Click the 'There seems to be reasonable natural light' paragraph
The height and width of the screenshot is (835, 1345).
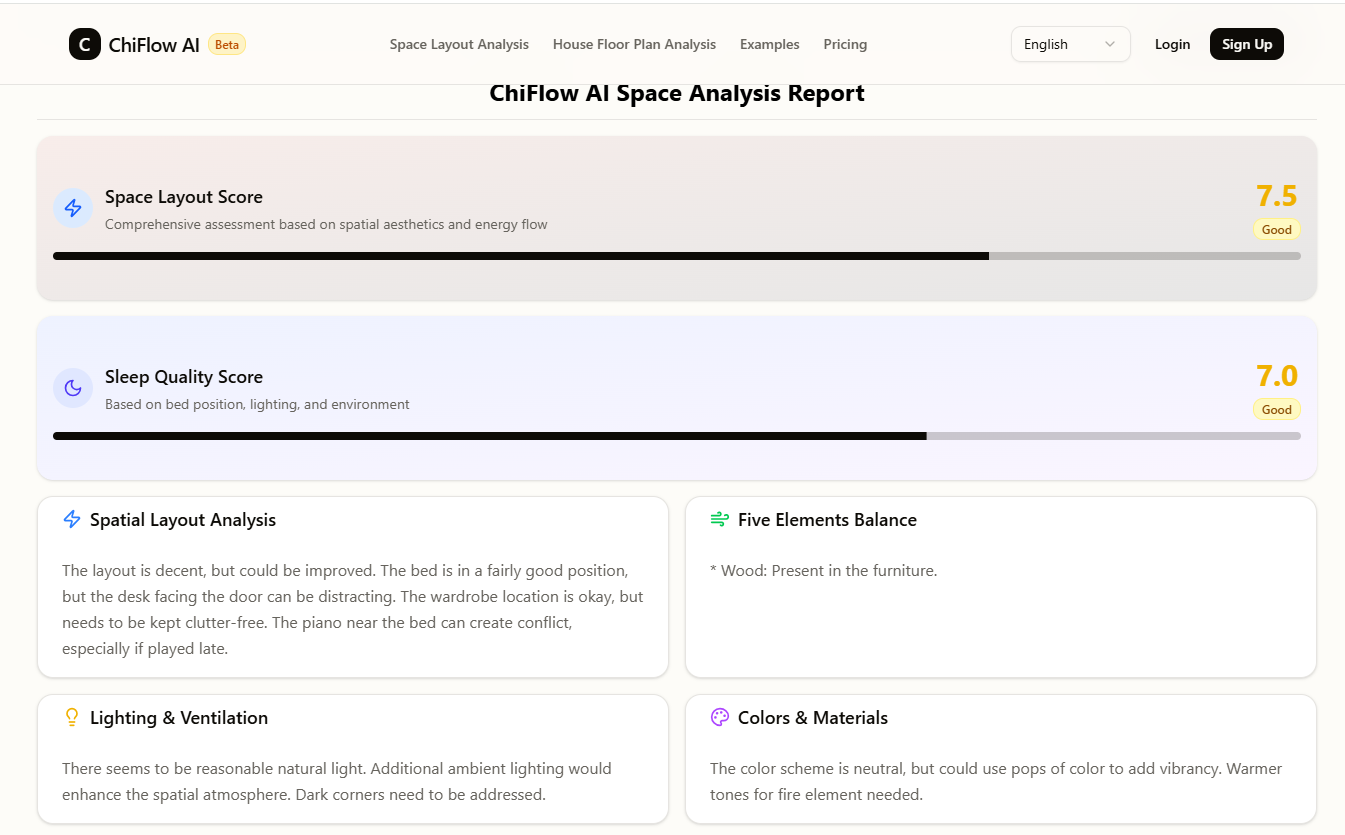(x=337, y=782)
